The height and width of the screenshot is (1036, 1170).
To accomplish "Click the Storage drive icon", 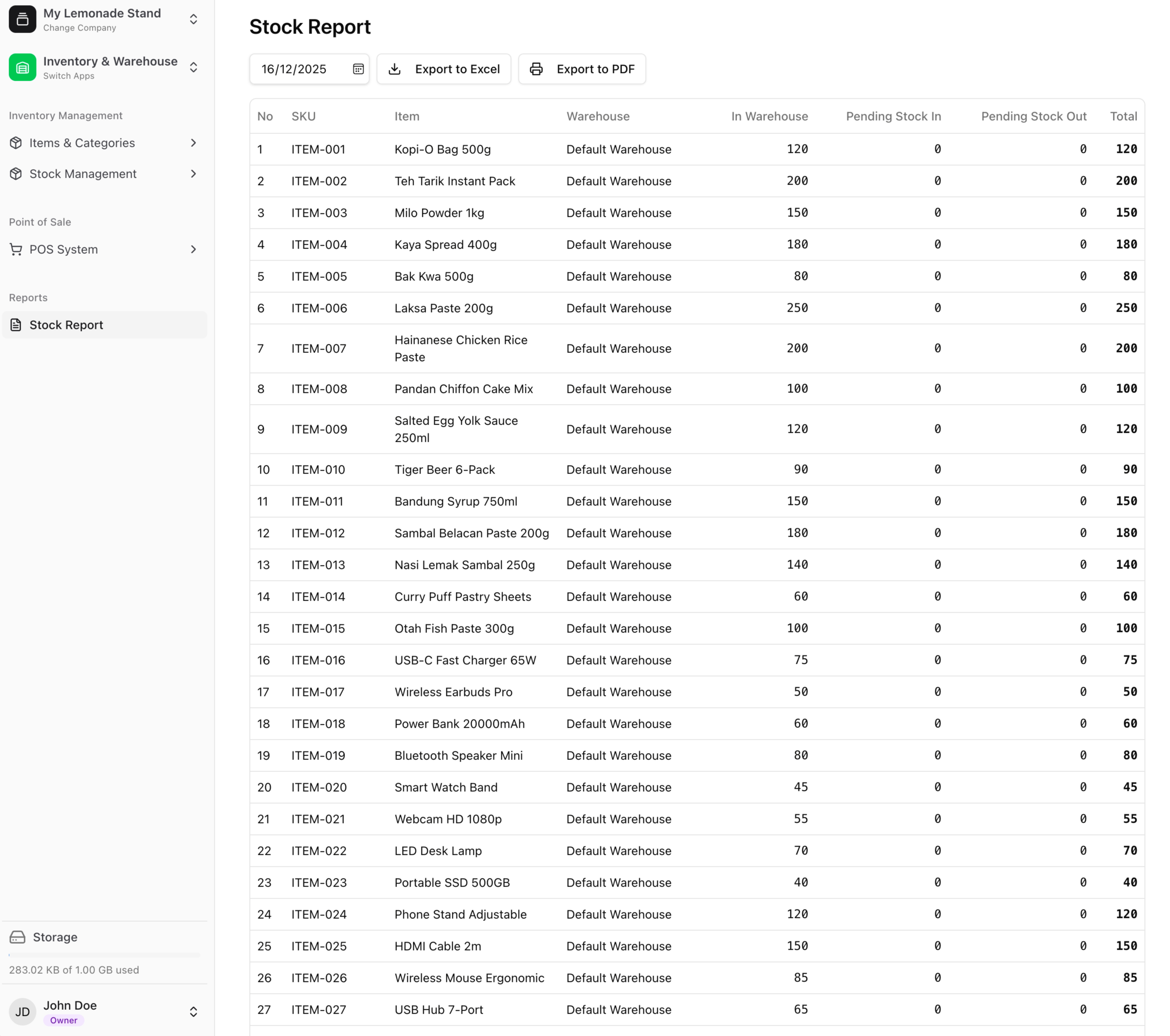I will click(17, 937).
